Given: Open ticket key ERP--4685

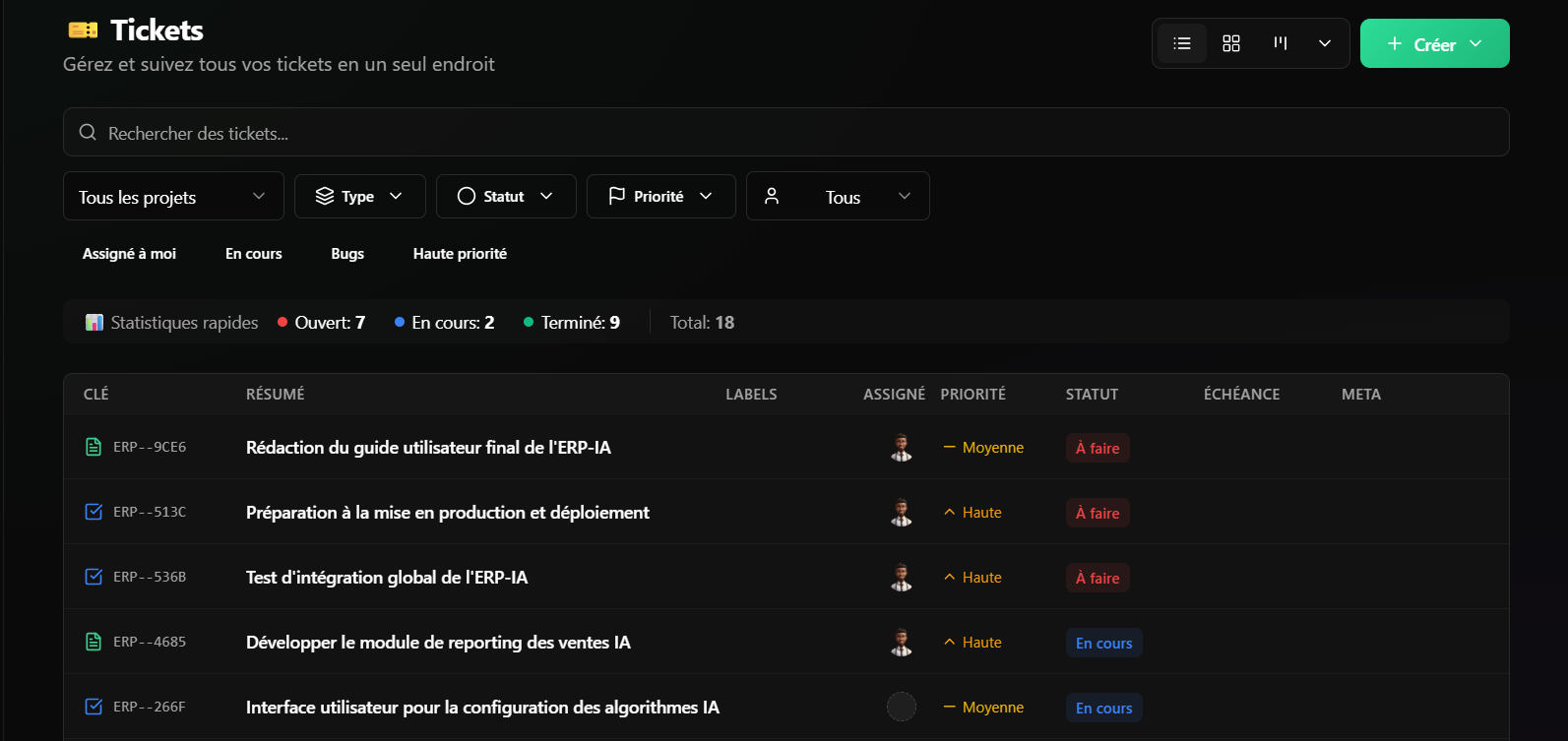Looking at the screenshot, I should point(150,642).
